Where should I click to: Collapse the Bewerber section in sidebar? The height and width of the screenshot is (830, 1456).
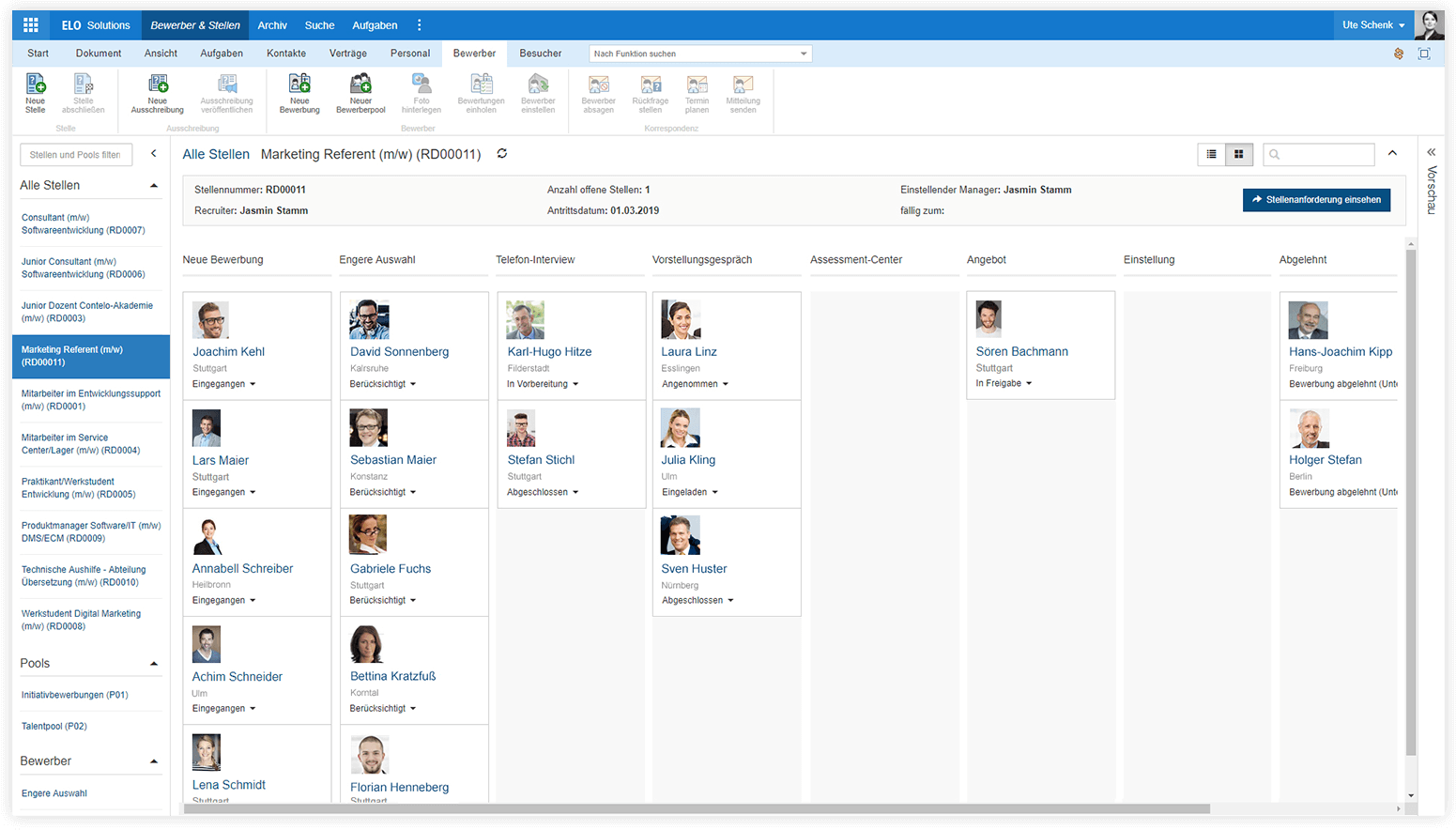[x=154, y=761]
